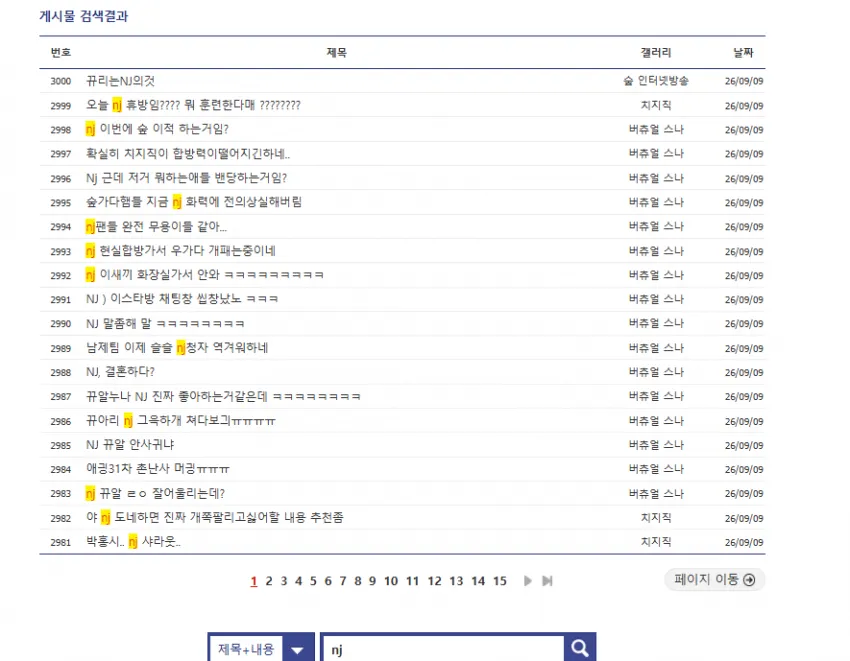
Task: Go to page 3
Action: point(284,581)
